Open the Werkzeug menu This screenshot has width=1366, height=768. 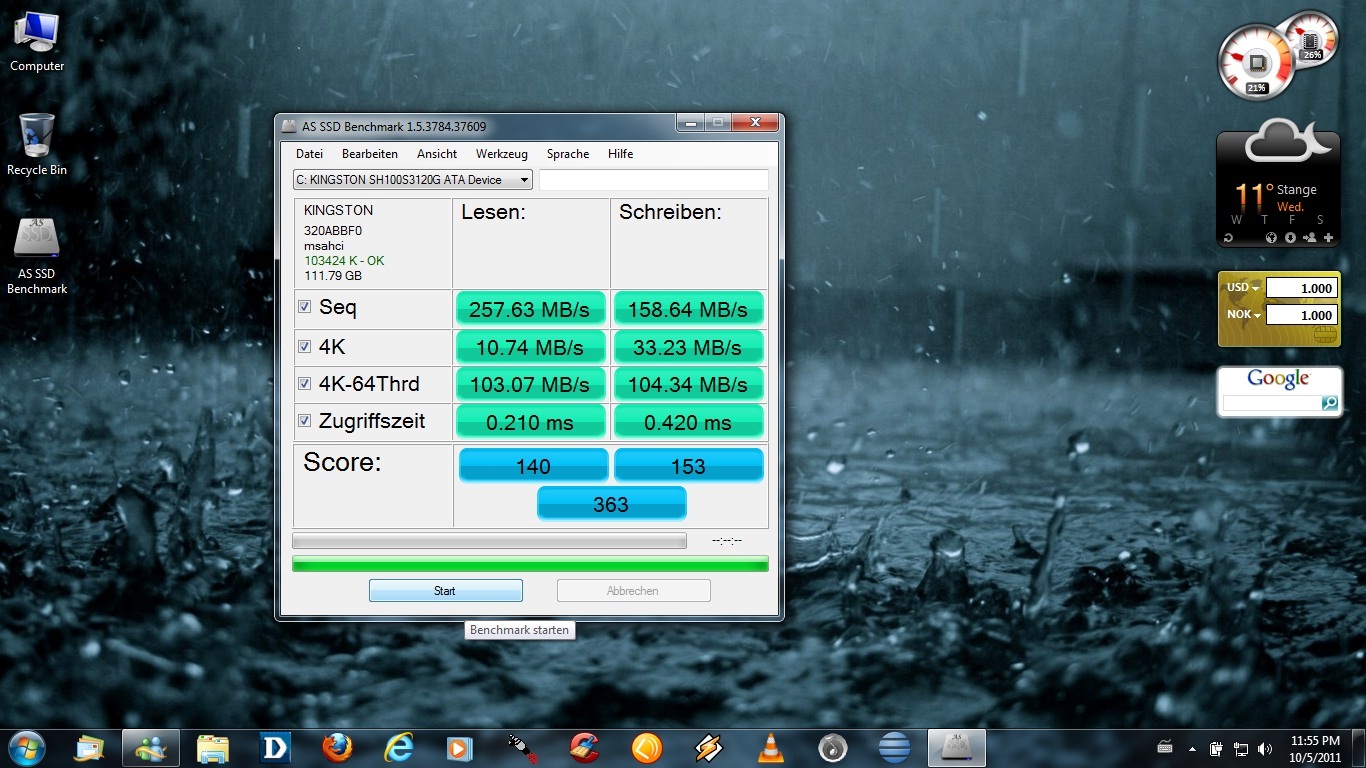click(x=502, y=154)
